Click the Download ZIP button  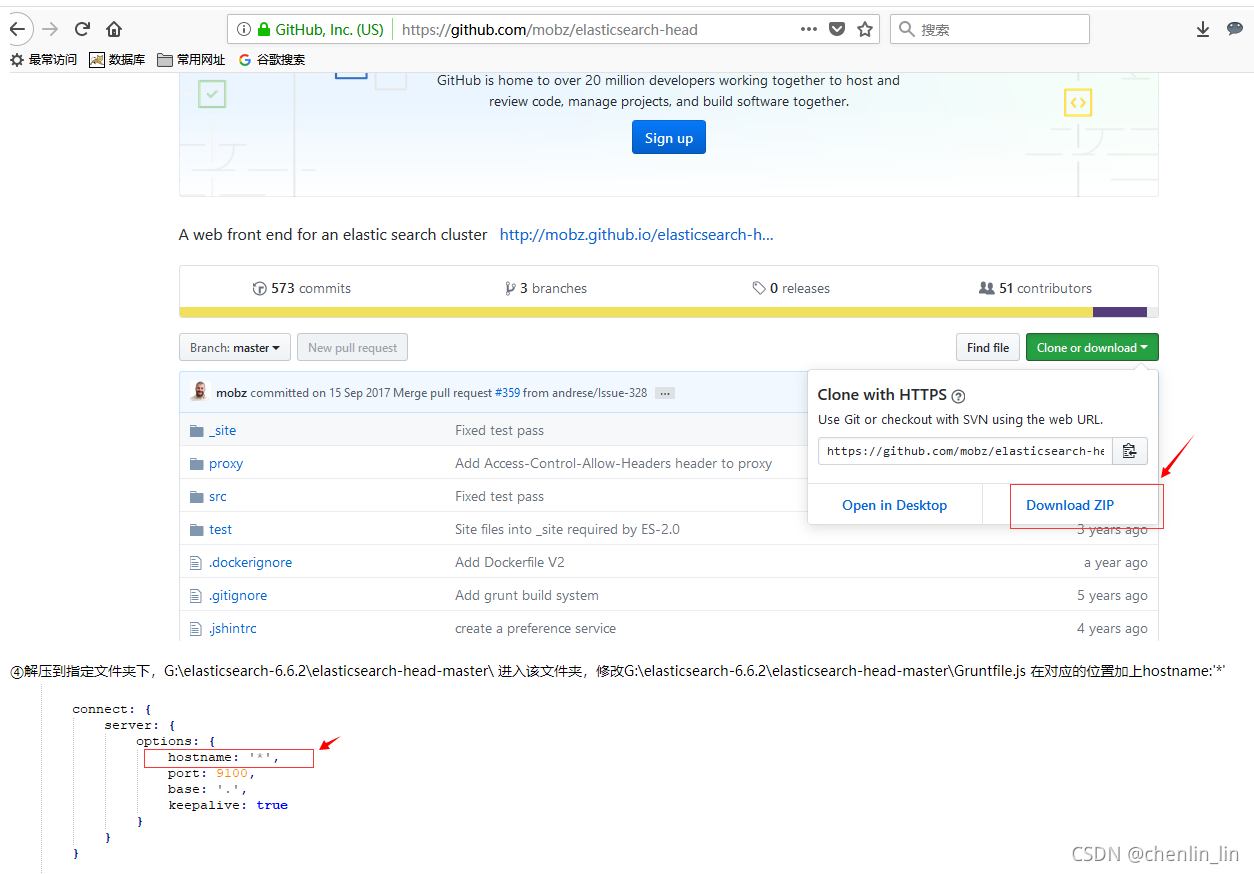[x=1070, y=505]
